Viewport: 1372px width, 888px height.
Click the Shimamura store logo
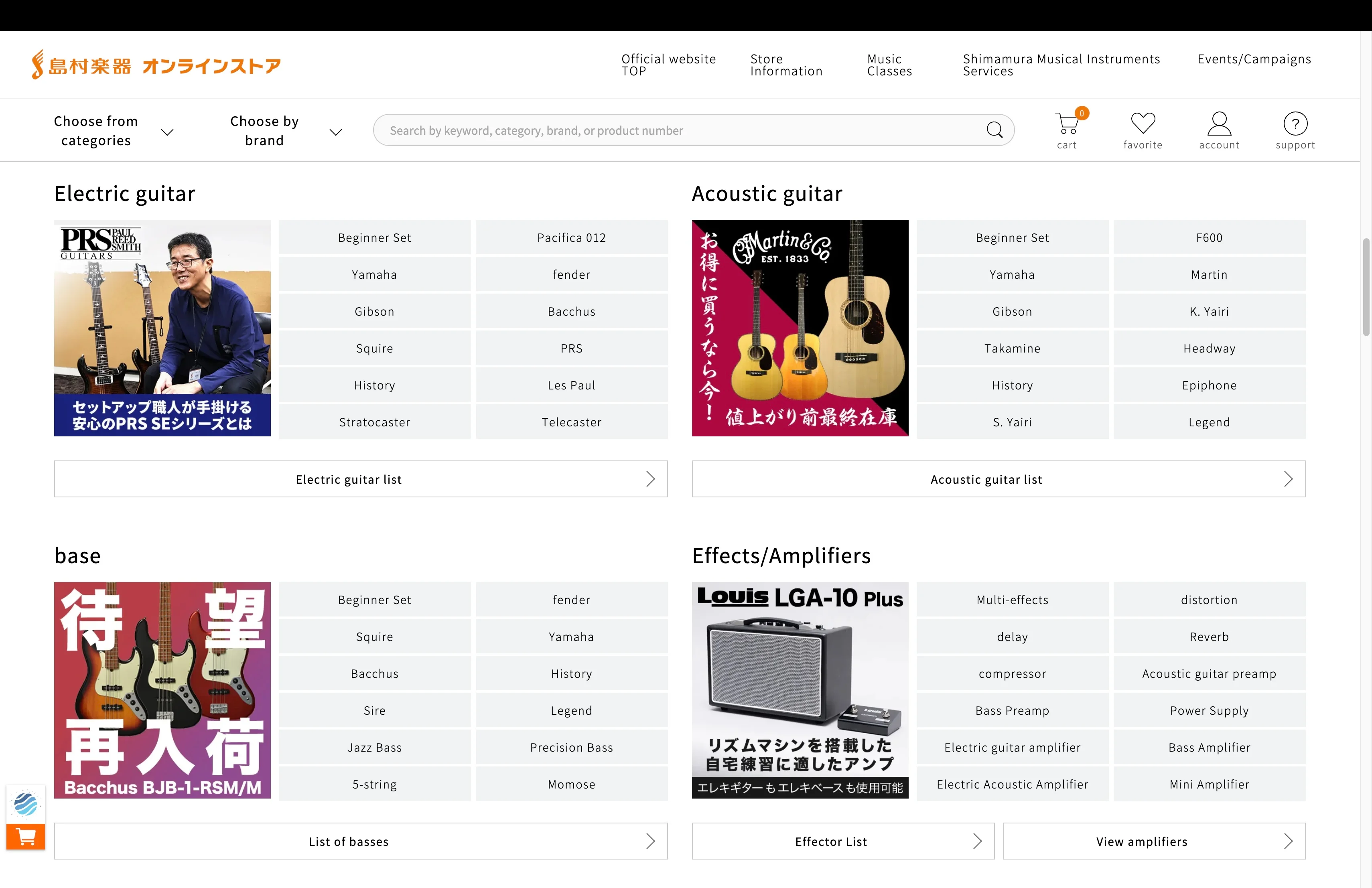pyautogui.click(x=156, y=65)
